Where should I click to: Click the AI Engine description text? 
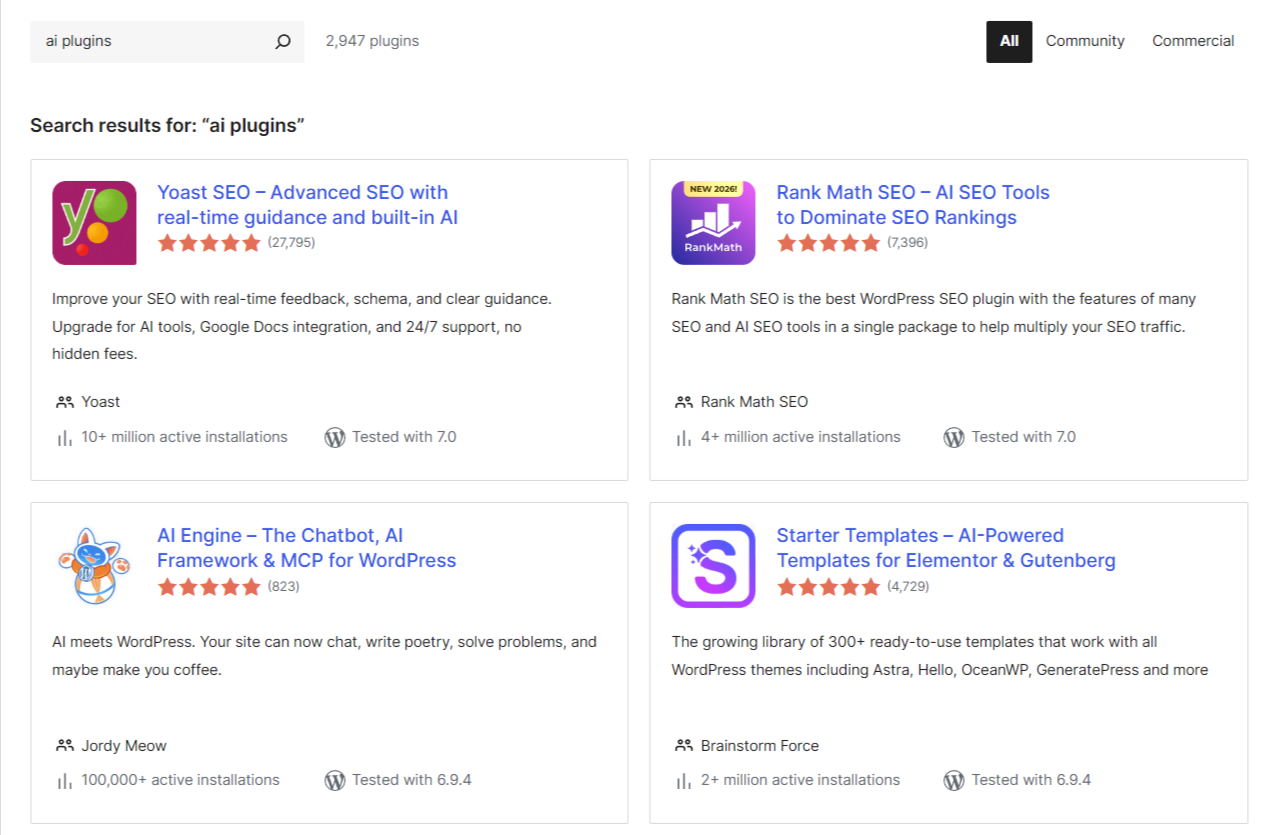click(x=324, y=656)
